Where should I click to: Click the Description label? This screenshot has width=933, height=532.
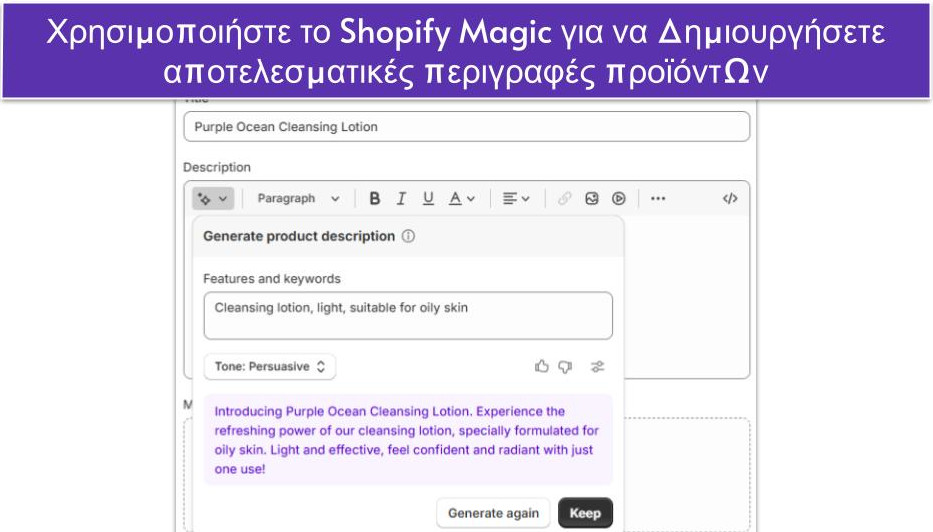217,167
